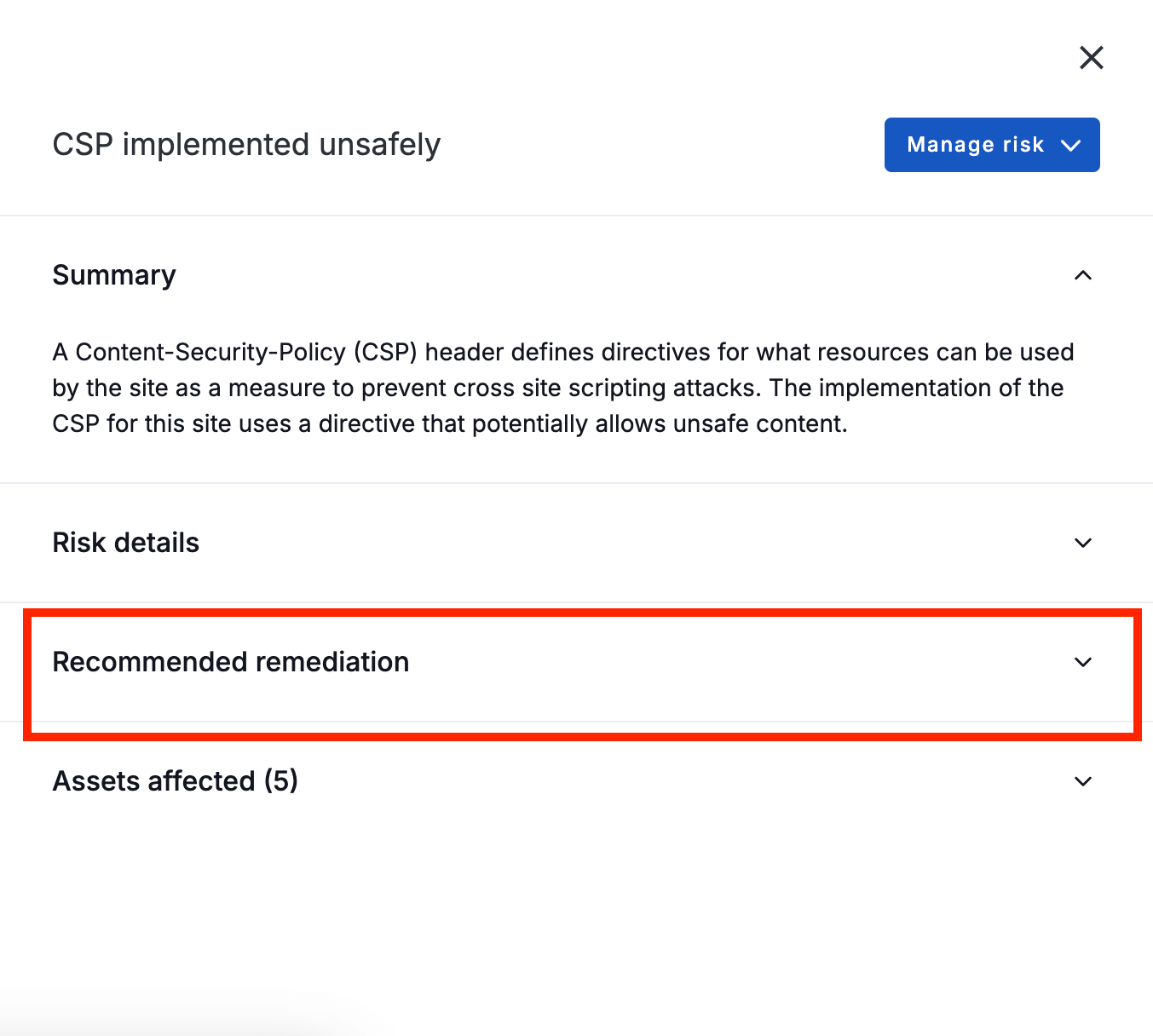
Task: Click the Summary section heading
Action: pos(114,275)
